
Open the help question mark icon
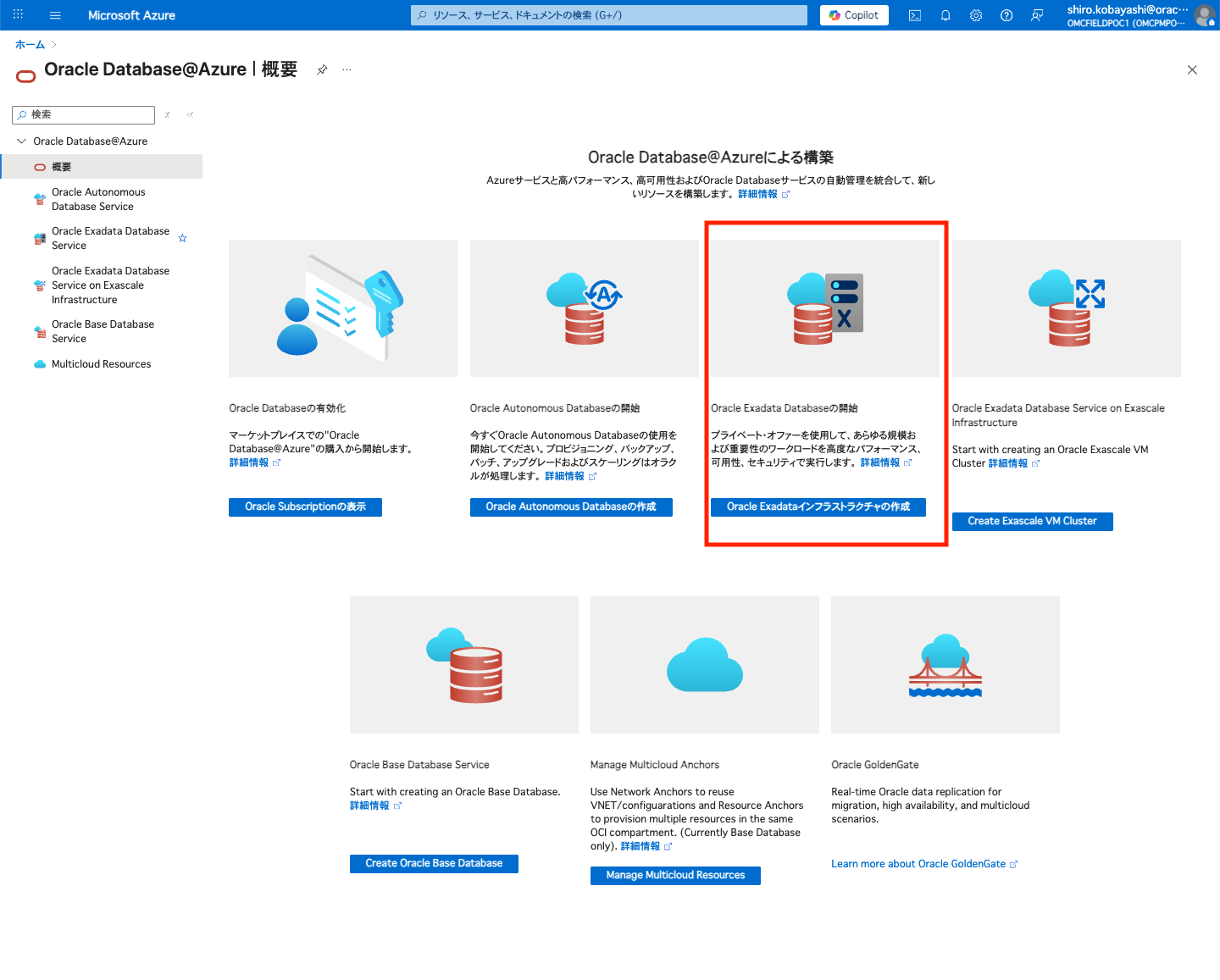pyautogui.click(x=1006, y=15)
